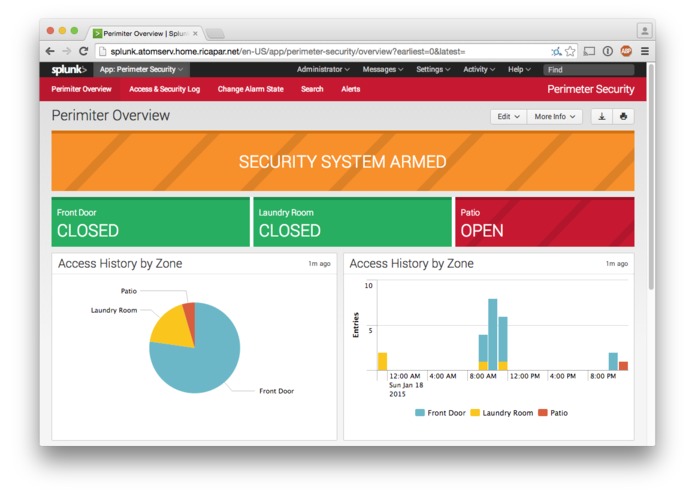Go back with the browser back arrow
The height and width of the screenshot is (494, 695).
tap(50, 51)
